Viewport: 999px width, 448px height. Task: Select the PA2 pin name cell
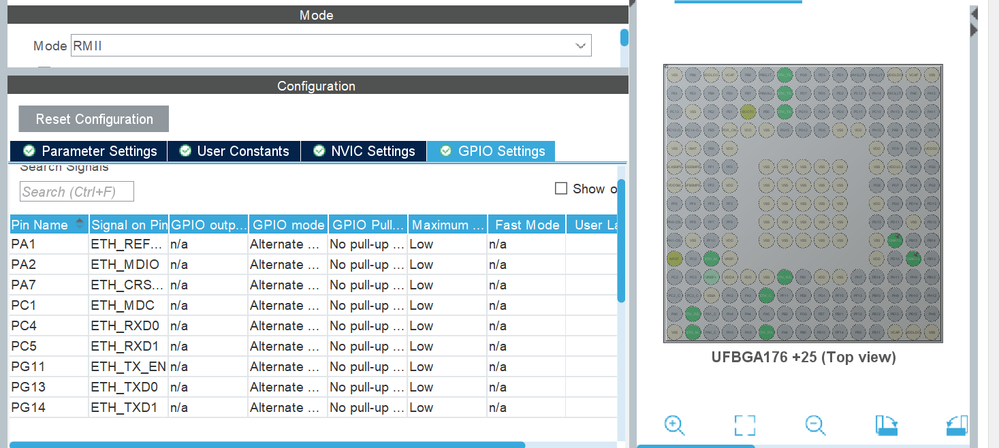[x=49, y=264]
